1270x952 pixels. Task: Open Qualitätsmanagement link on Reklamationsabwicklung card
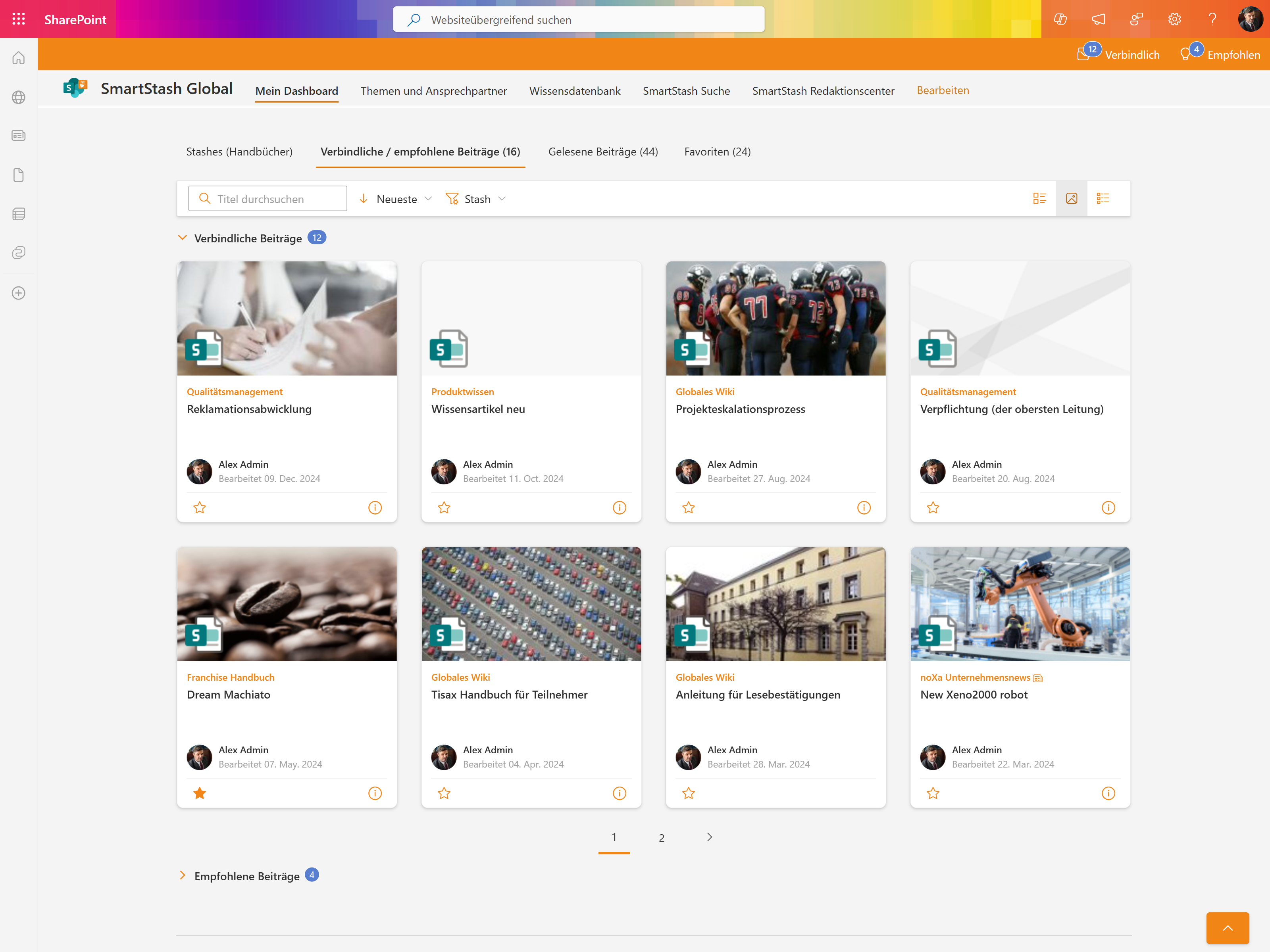coord(235,392)
